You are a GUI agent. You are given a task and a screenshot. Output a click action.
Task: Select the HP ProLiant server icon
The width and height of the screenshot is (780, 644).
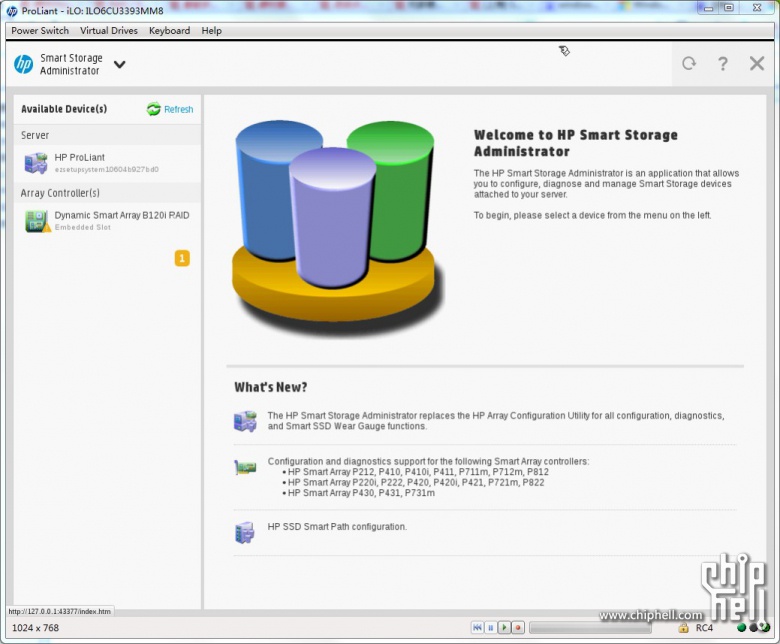pos(36,163)
